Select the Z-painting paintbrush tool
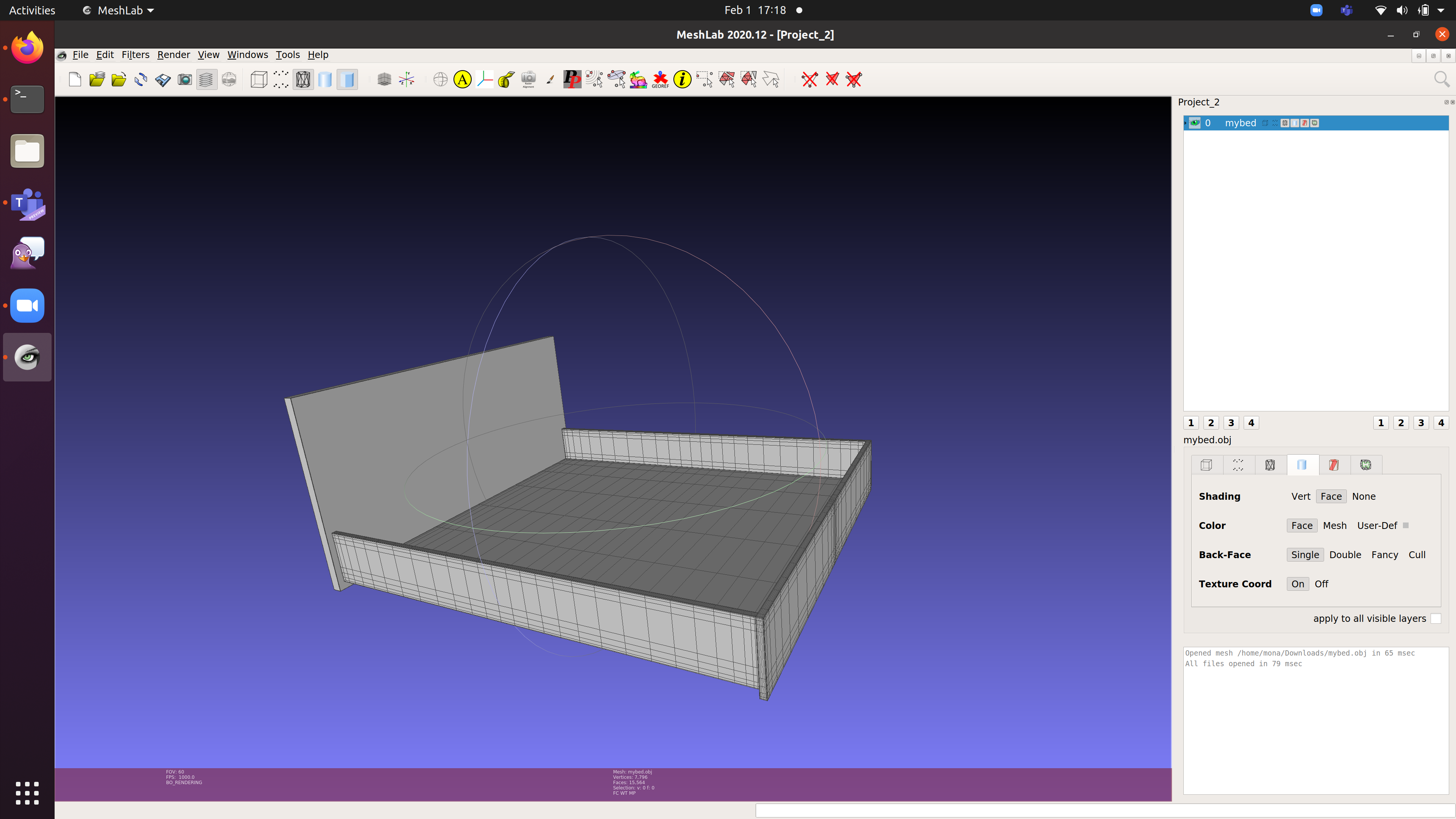Image resolution: width=1456 pixels, height=819 pixels. point(550,80)
